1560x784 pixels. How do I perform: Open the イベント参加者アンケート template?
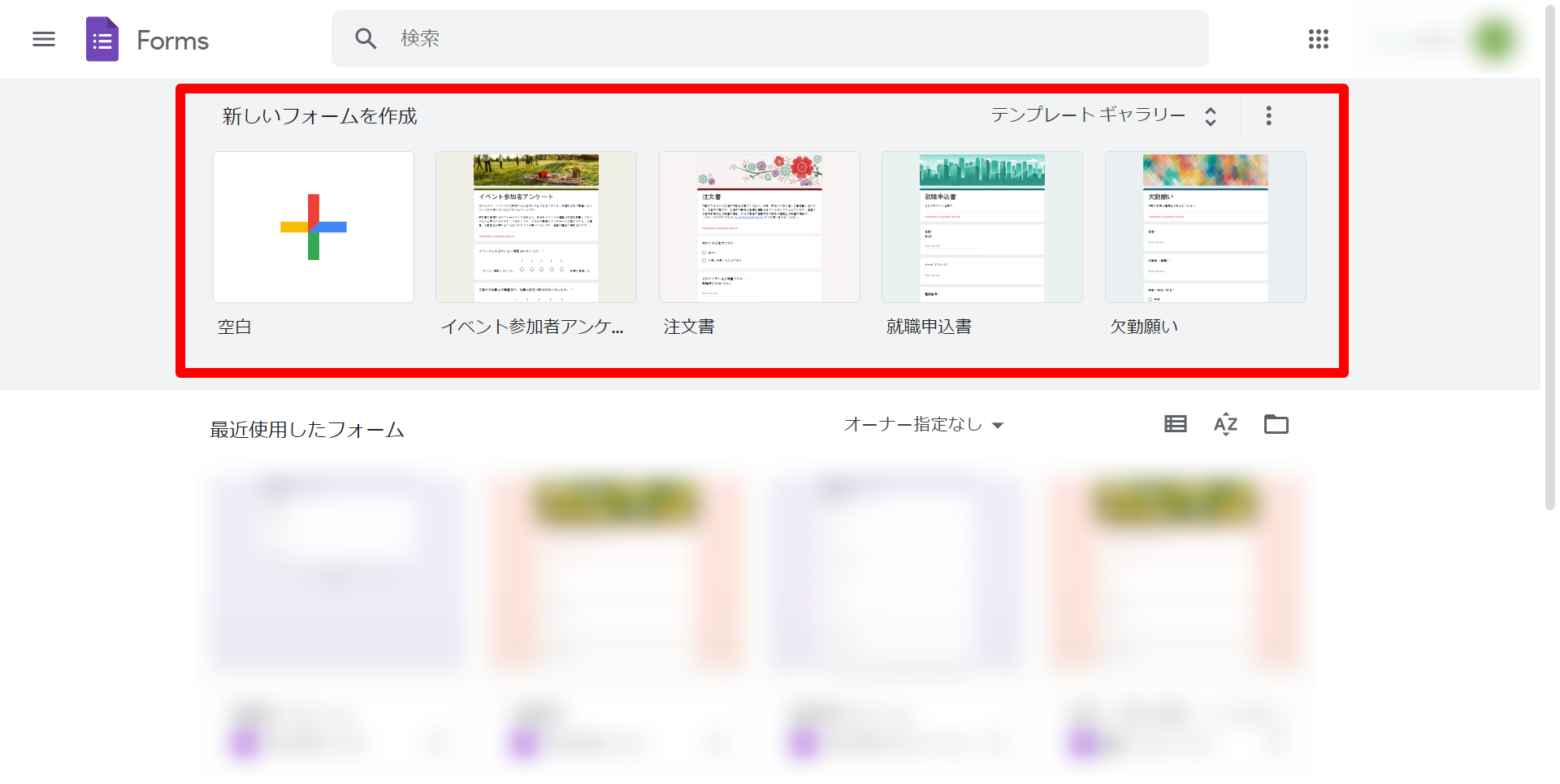(x=535, y=227)
